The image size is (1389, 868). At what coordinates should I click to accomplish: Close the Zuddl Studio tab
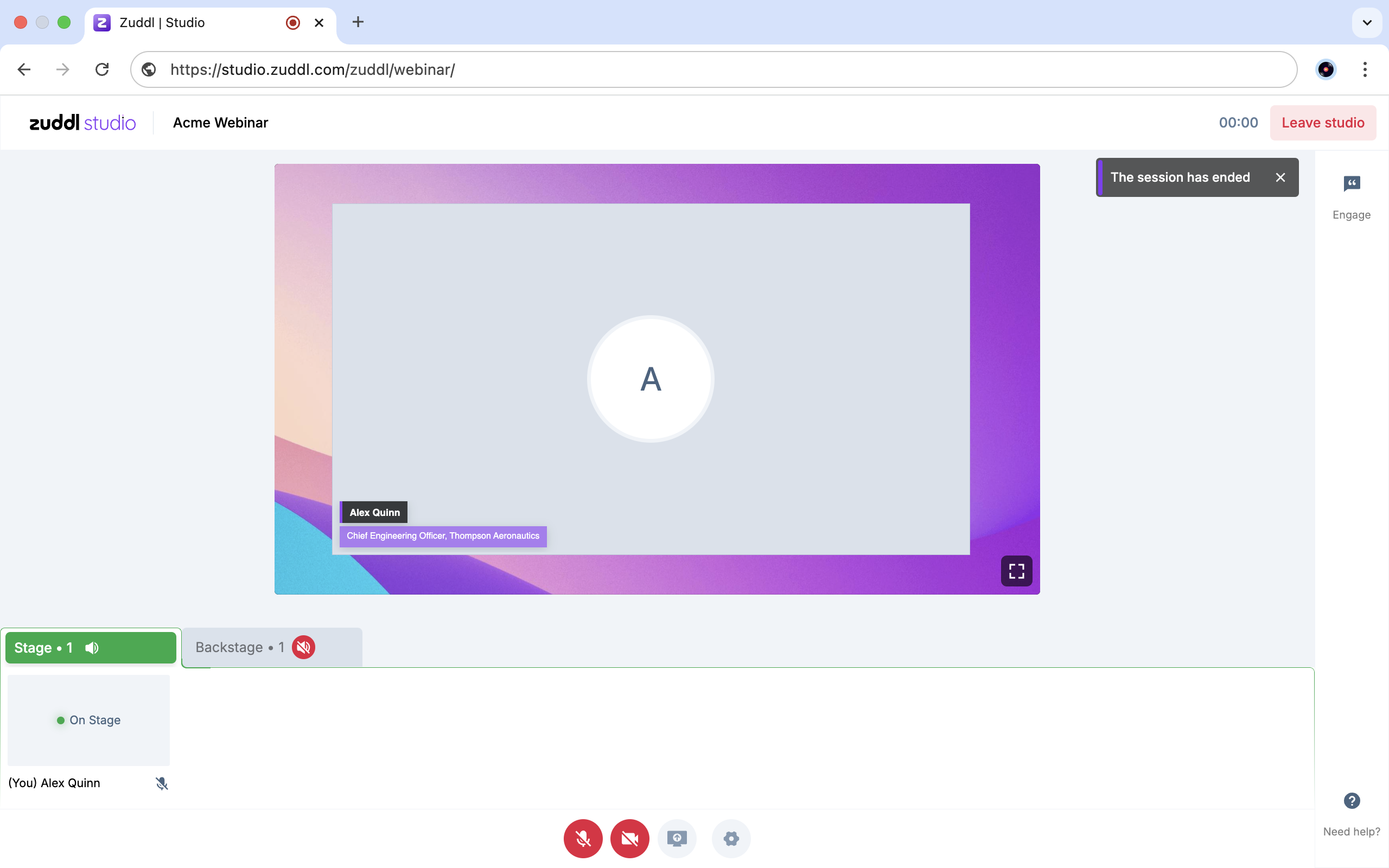click(x=319, y=22)
